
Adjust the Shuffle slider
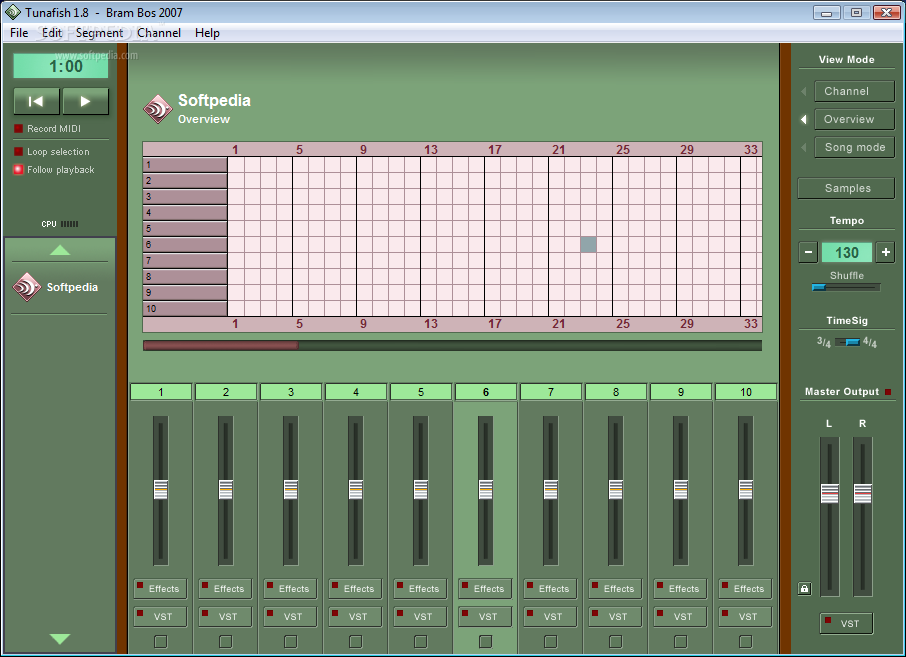click(x=846, y=287)
